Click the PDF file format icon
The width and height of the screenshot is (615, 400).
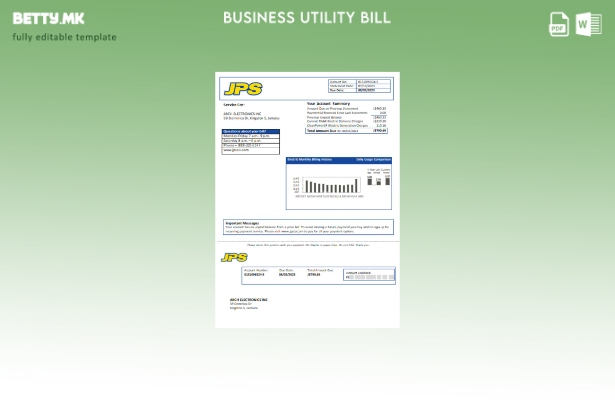(x=559, y=25)
